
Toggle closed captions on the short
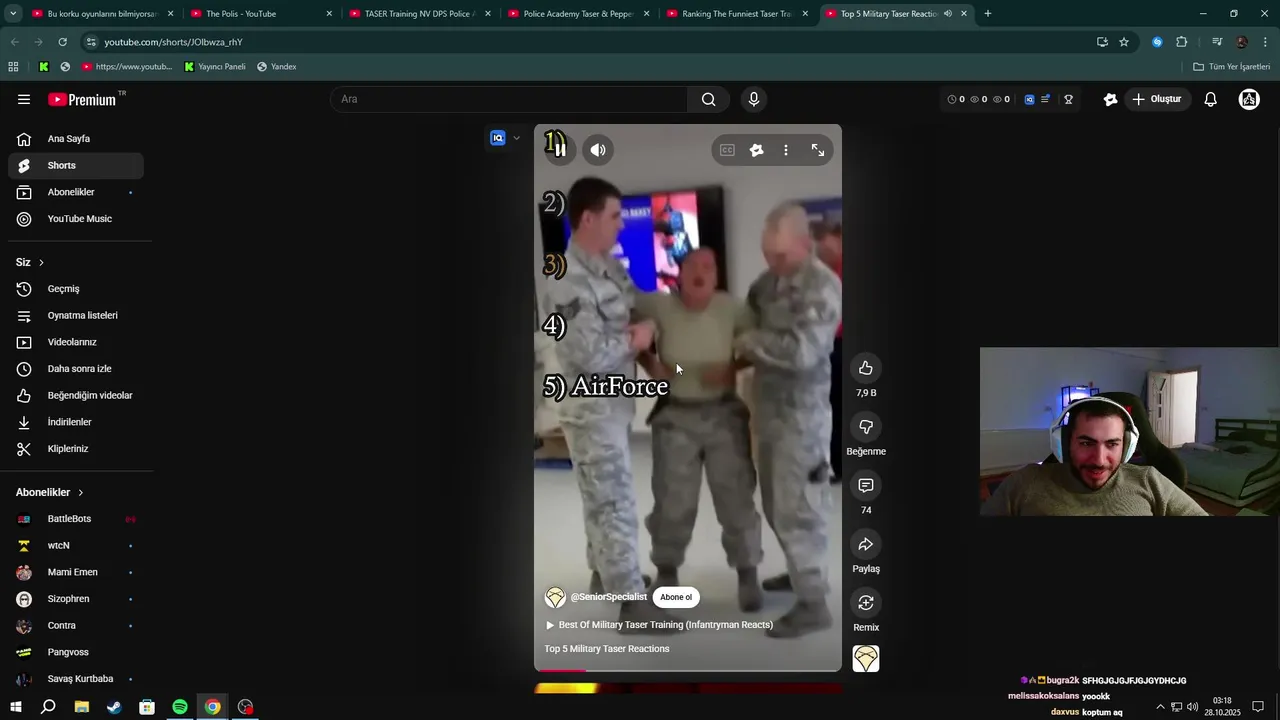[x=727, y=150]
